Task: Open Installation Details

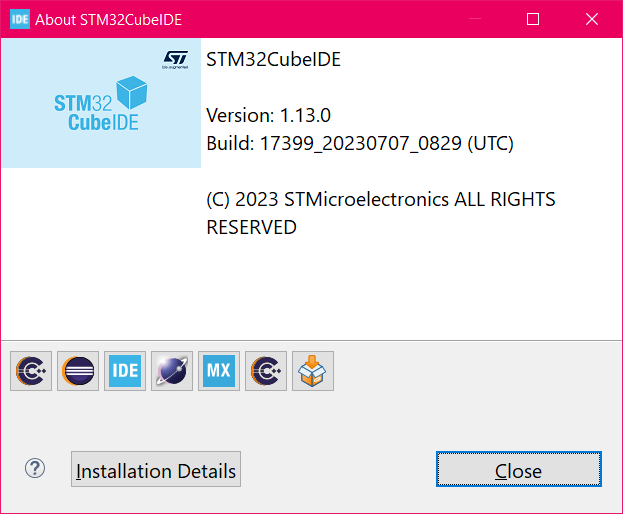Action: [x=156, y=470]
